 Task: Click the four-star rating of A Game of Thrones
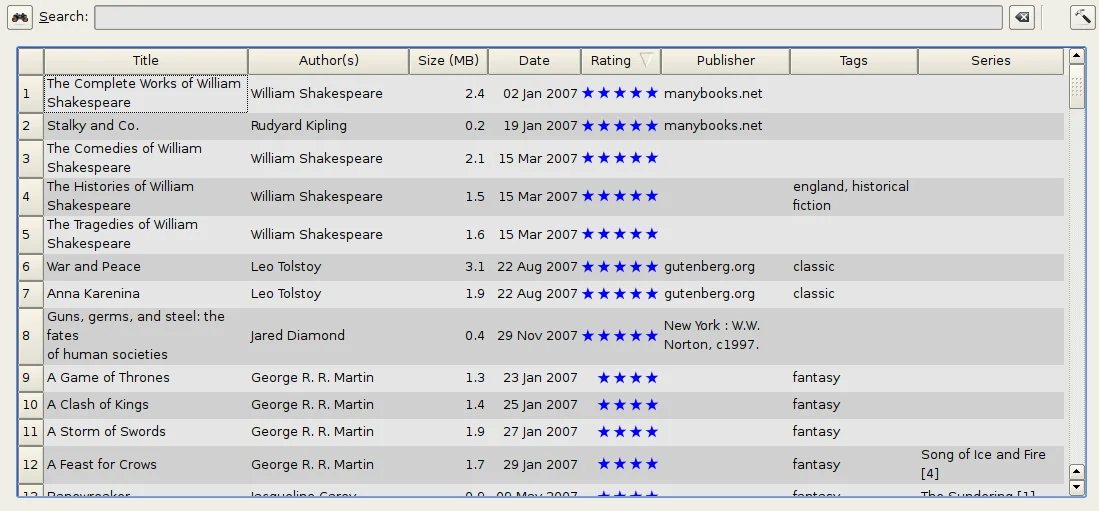pyautogui.click(x=628, y=378)
